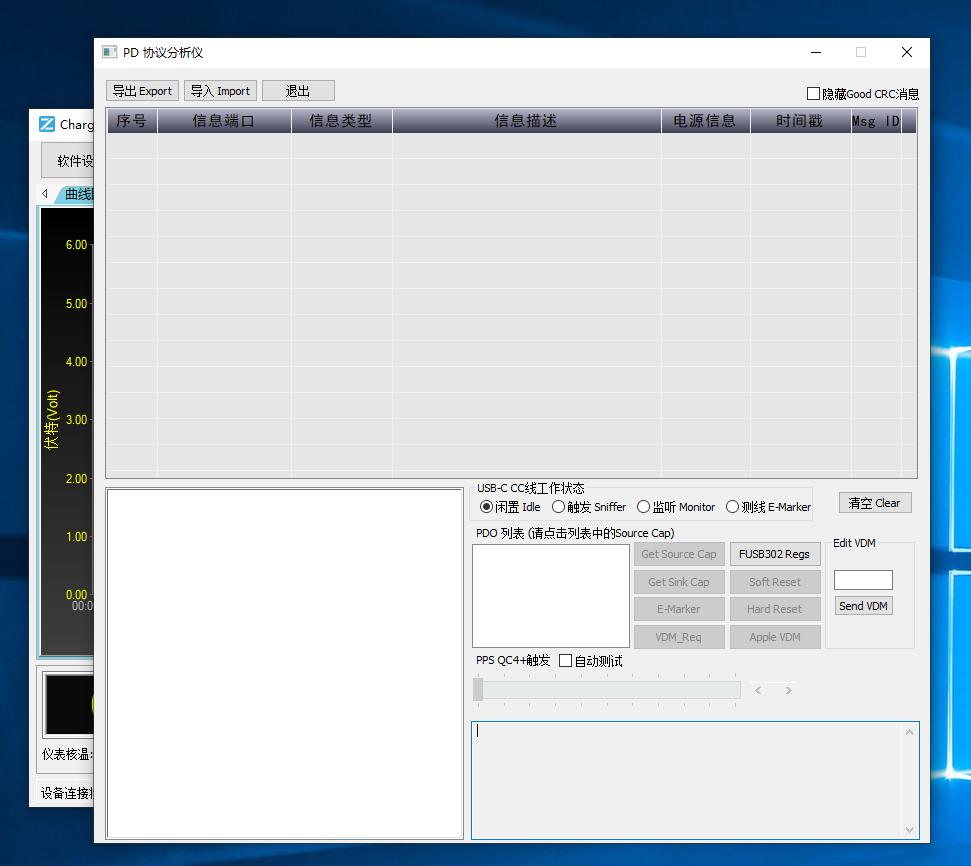Click the PD 协议分析仪 window title icon

pyautogui.click(x=109, y=52)
